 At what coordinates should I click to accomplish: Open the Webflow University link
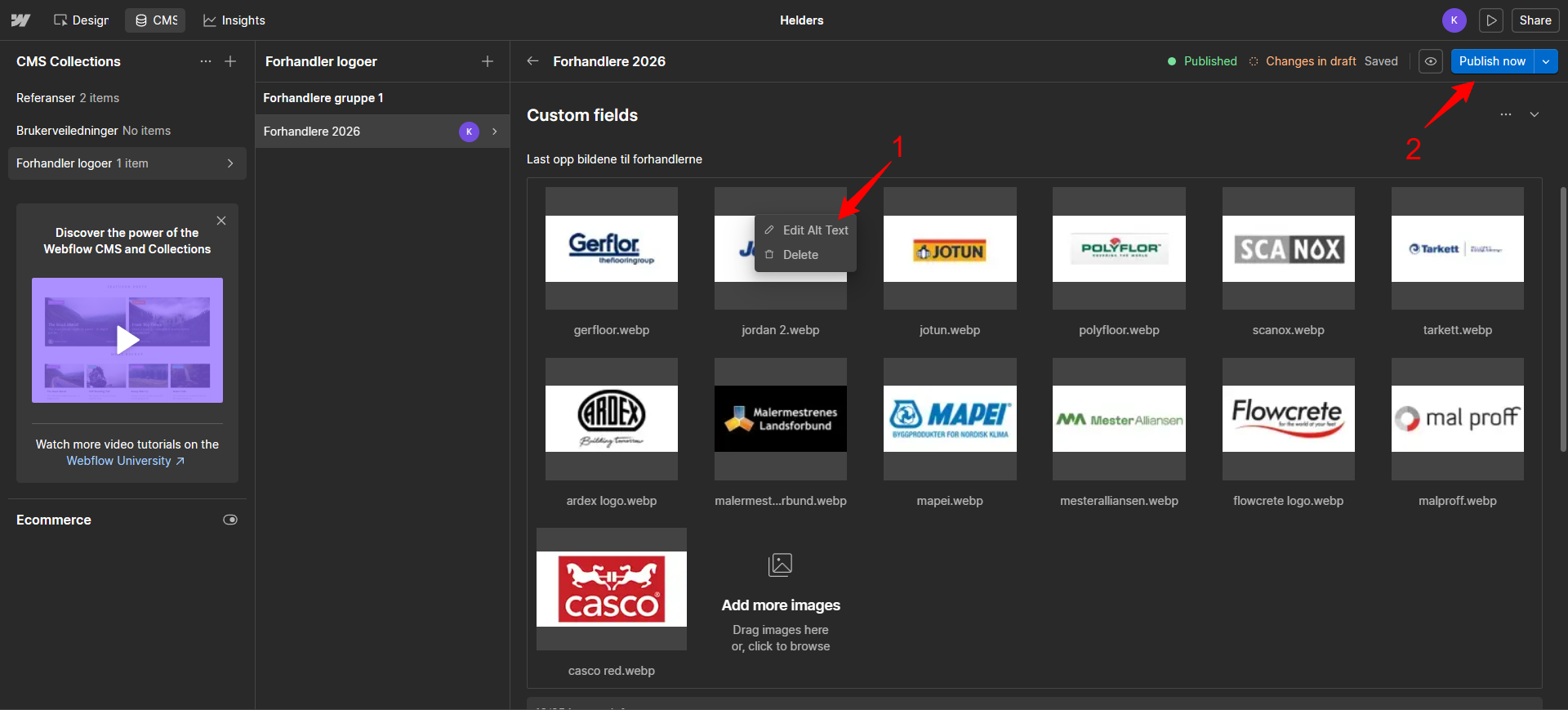point(126,461)
